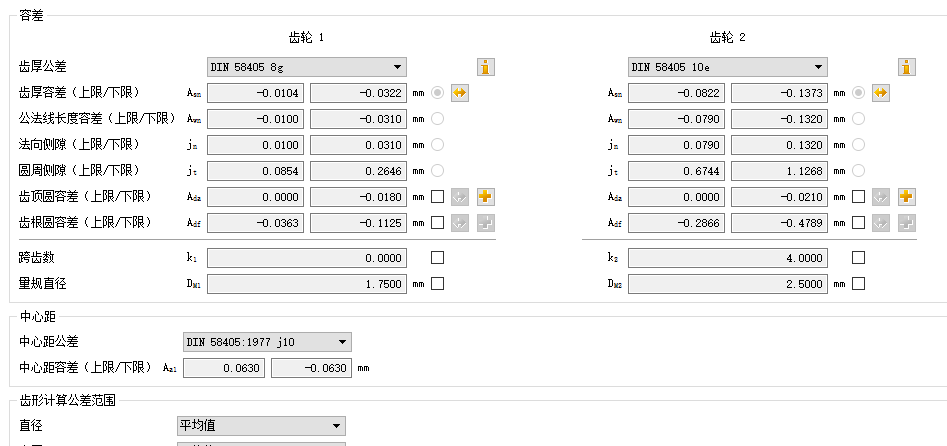Click 中心距容差 upper limit field 0.0630

point(224,368)
